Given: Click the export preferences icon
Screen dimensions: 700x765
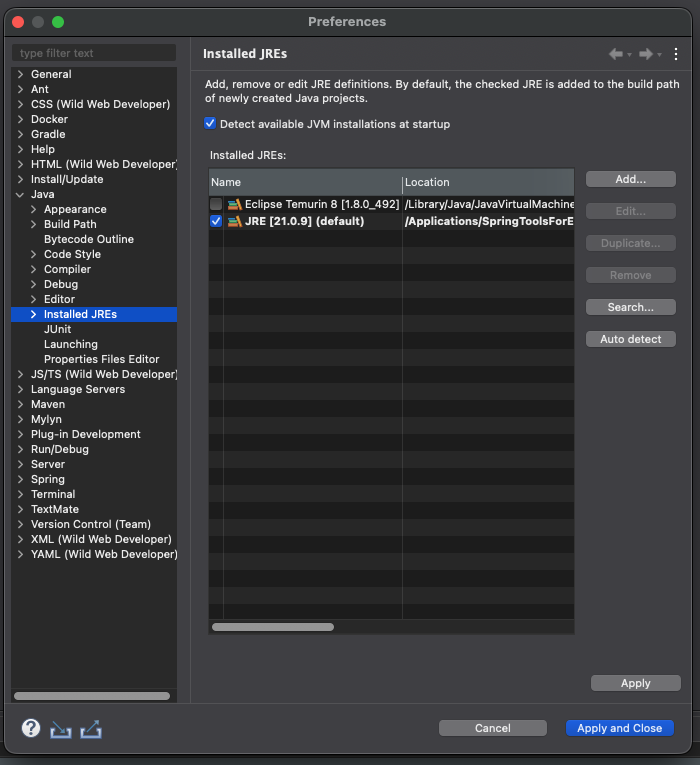Looking at the screenshot, I should [91, 729].
